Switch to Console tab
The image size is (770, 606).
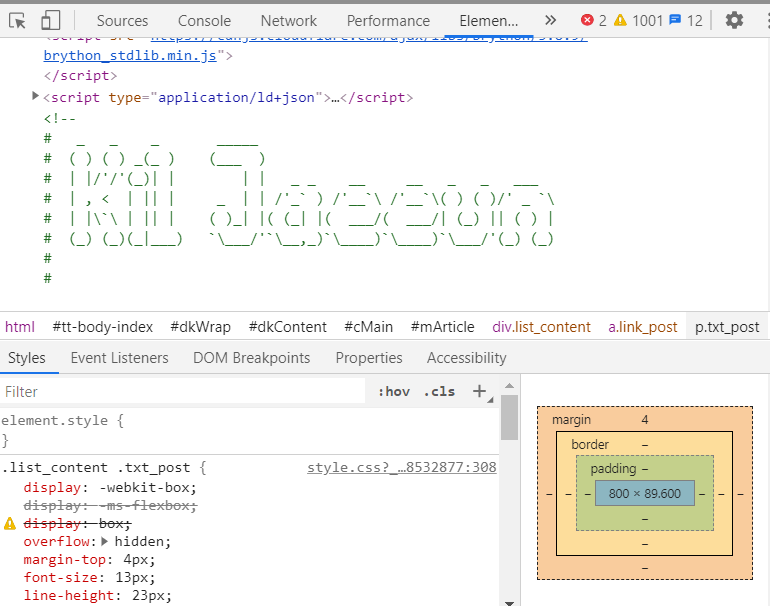[204, 21]
